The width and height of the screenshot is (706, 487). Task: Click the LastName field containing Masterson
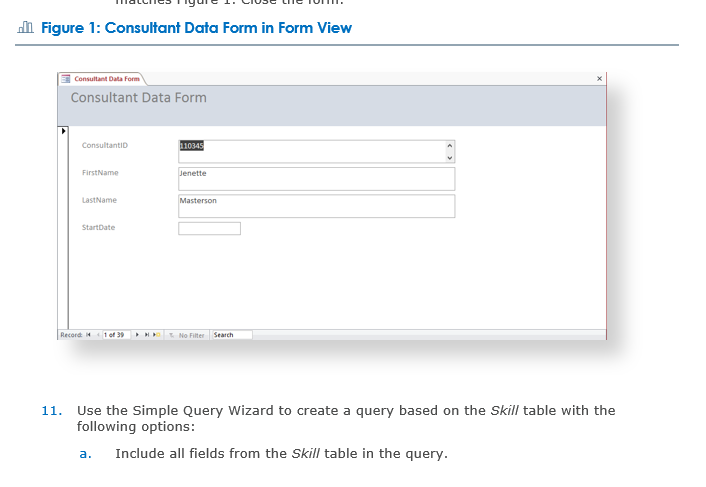317,206
